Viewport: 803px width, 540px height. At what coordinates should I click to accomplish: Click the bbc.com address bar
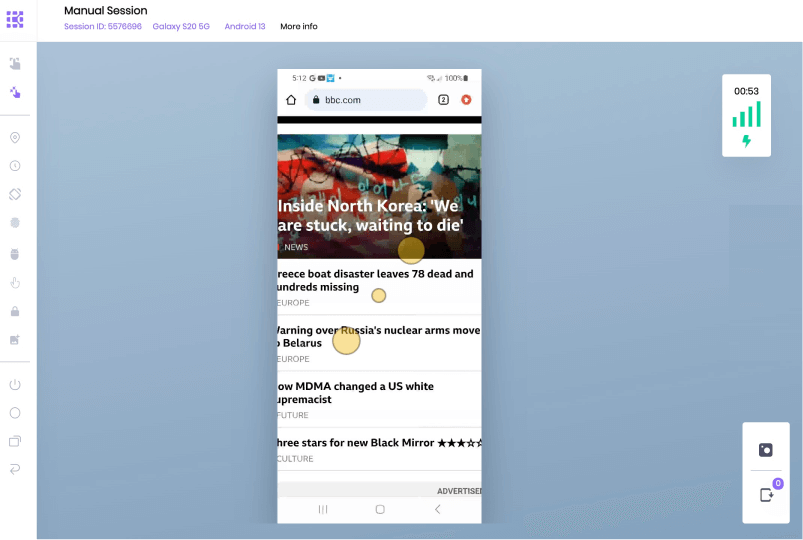pos(366,100)
